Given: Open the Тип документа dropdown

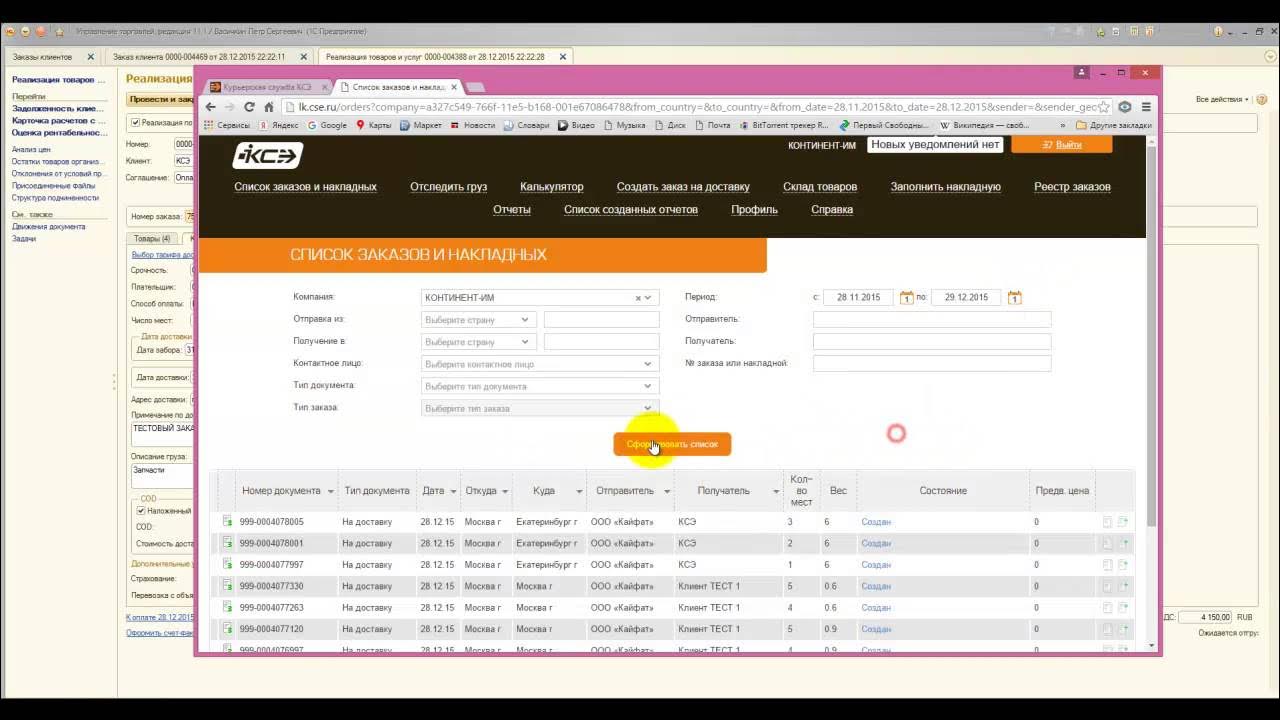Looking at the screenshot, I should 648,386.
